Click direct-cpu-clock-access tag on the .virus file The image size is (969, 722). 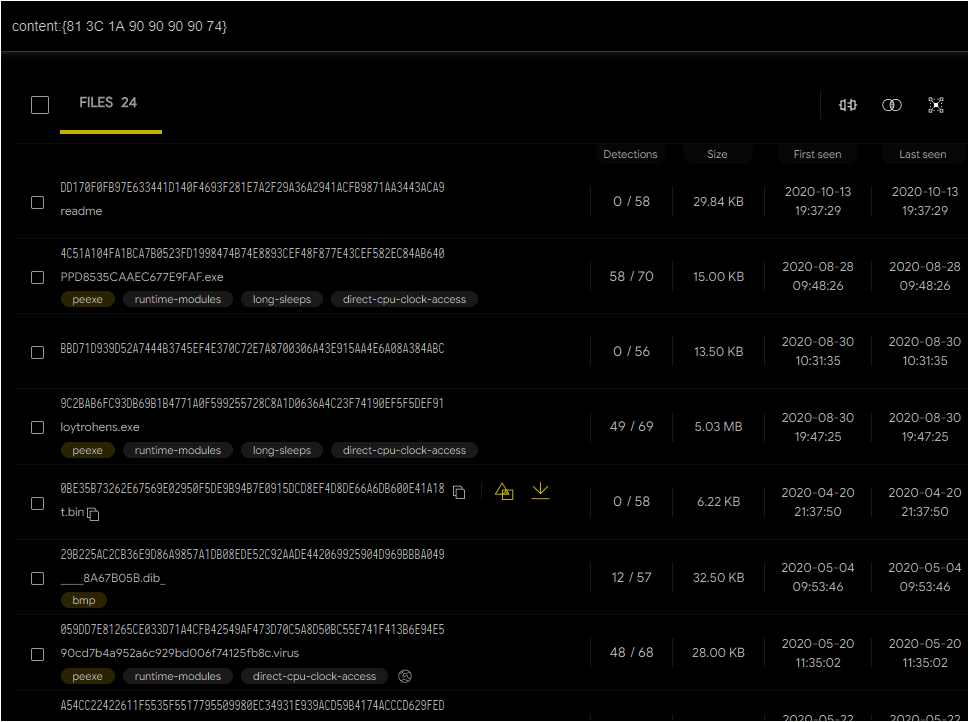tap(314, 676)
